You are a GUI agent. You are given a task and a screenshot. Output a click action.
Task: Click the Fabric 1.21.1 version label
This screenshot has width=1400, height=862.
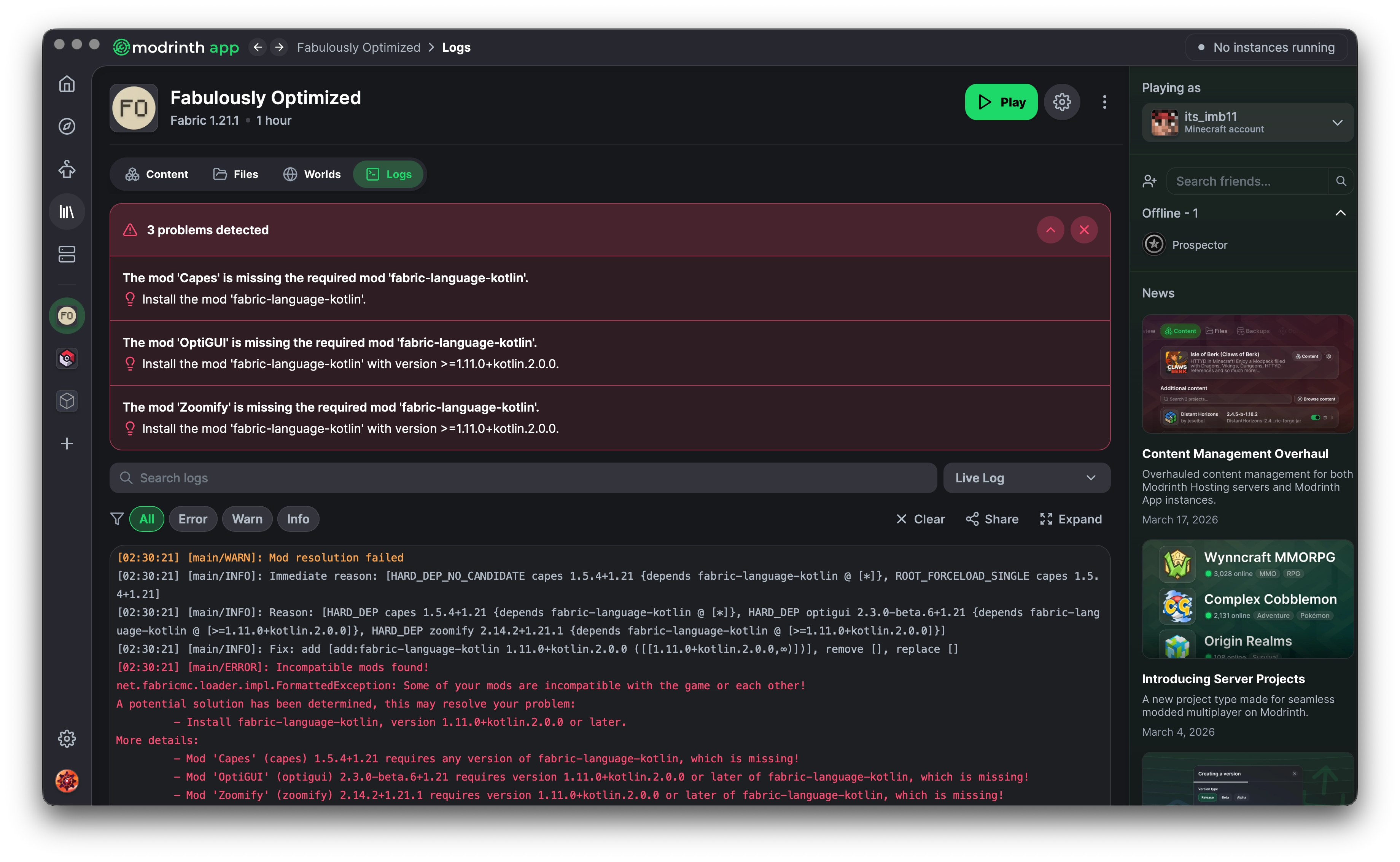coord(205,120)
